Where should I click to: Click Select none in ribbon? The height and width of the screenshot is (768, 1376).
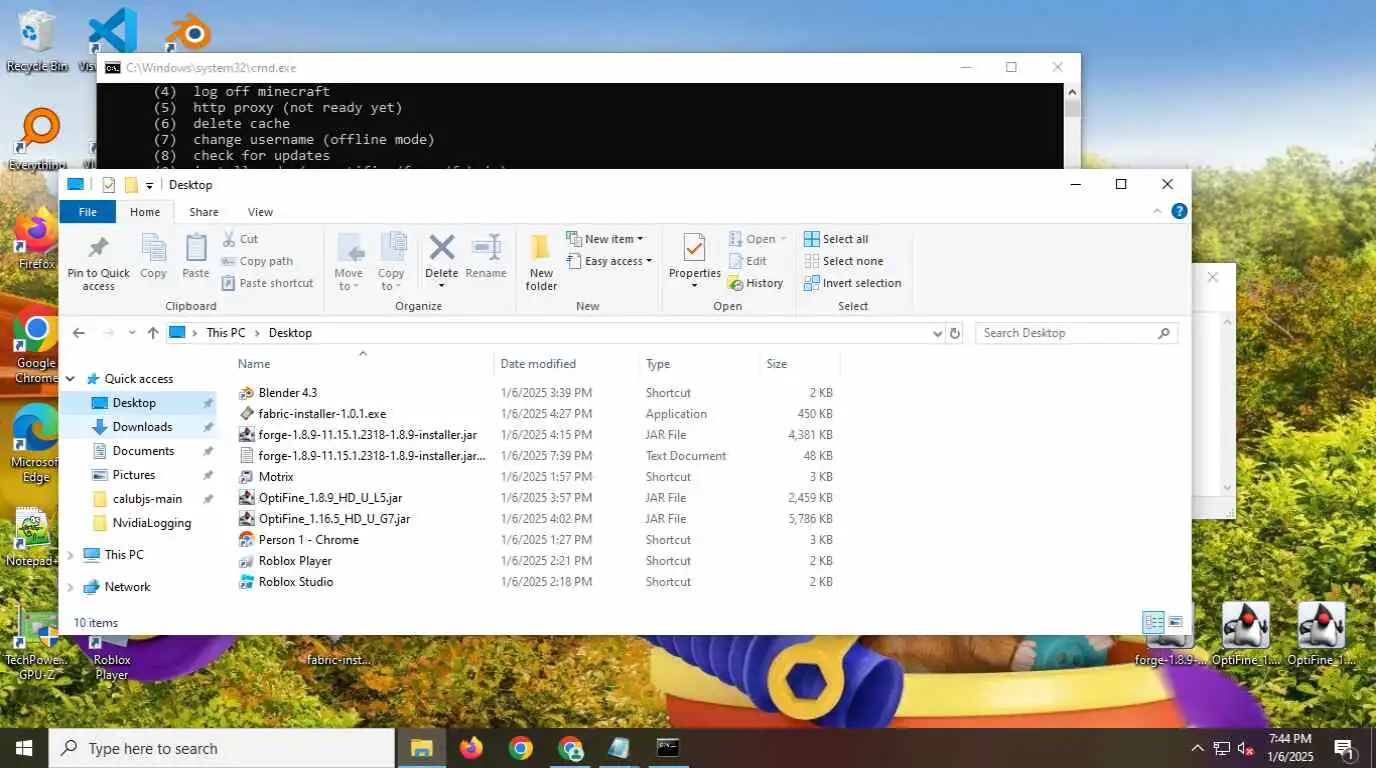point(844,261)
